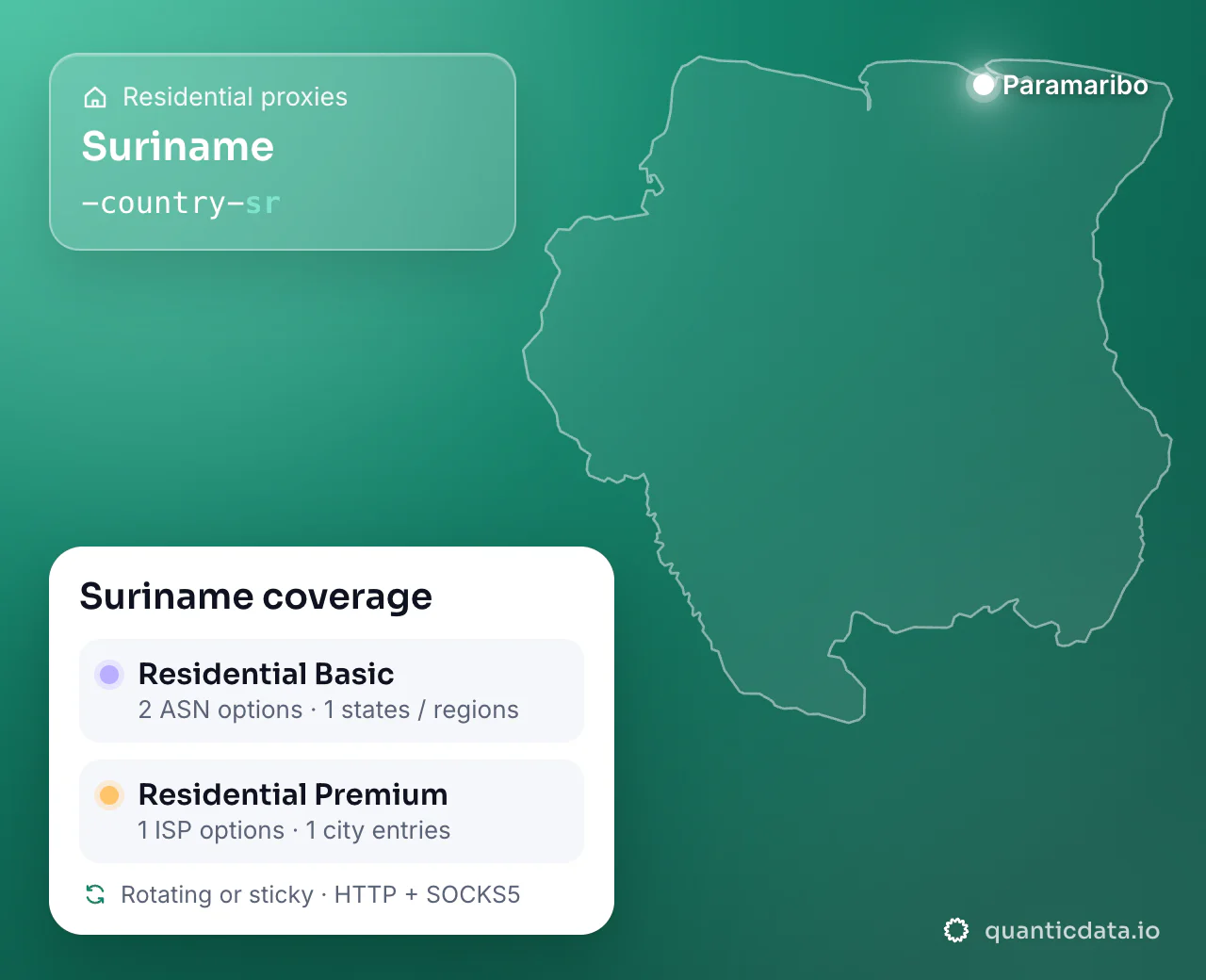Click the purple dot next to Residential Basic
Viewport: 1206px width, 980px height.
click(x=109, y=674)
